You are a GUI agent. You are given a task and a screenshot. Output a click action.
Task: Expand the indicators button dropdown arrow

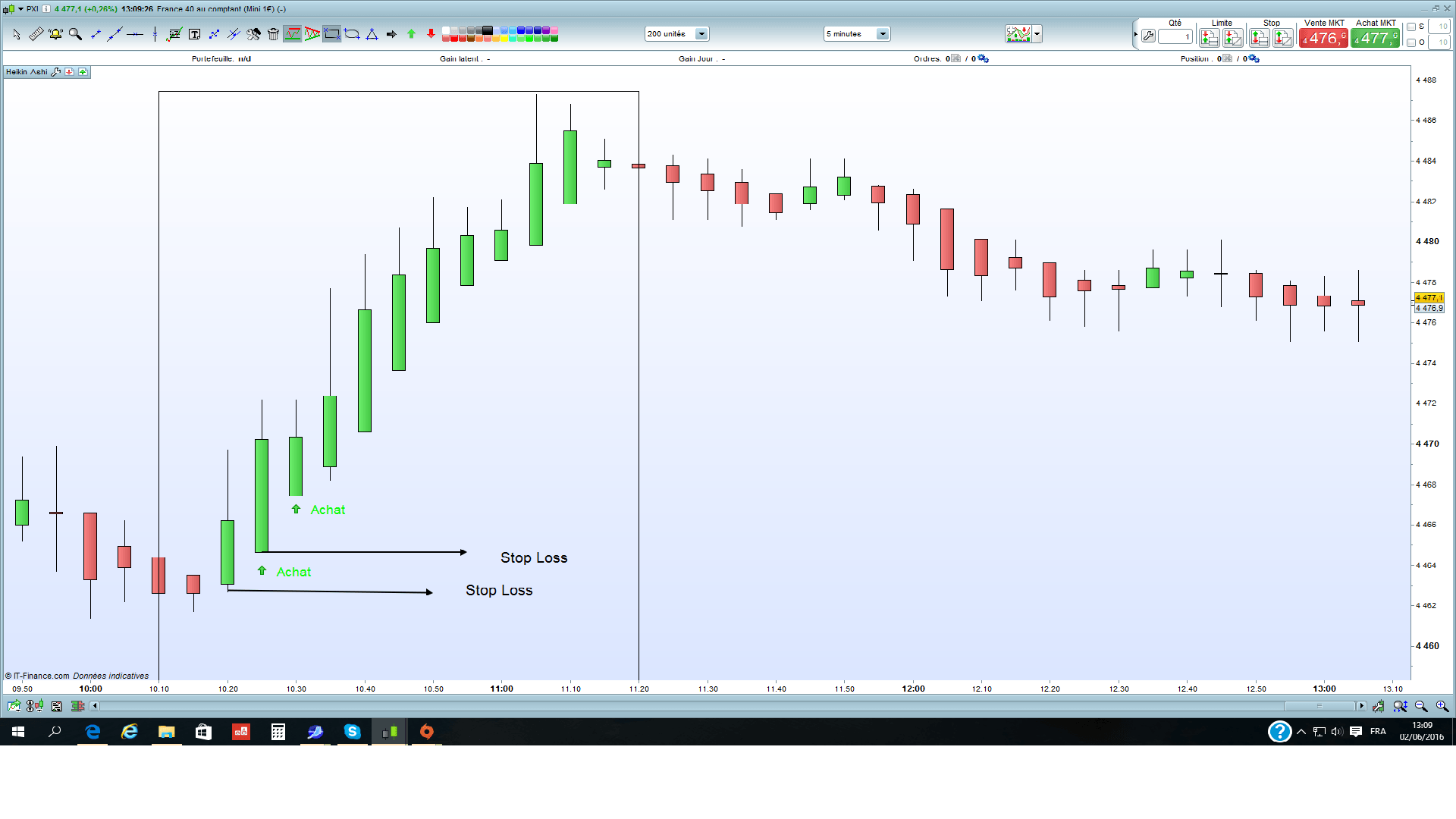[x=1037, y=34]
